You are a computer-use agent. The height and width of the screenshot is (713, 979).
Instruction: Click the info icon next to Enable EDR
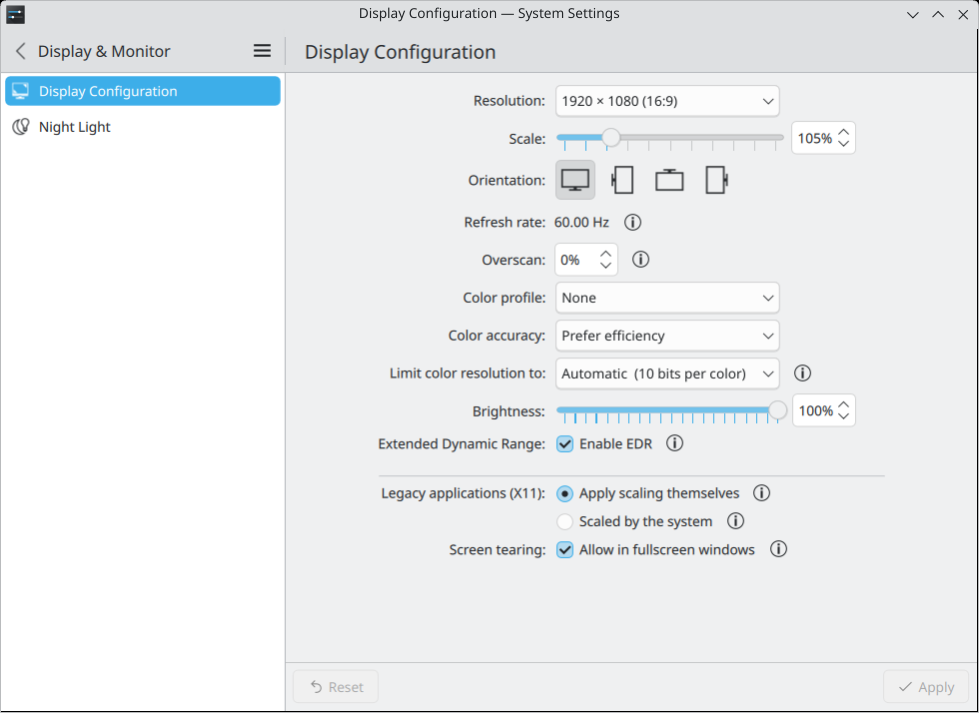click(x=675, y=443)
